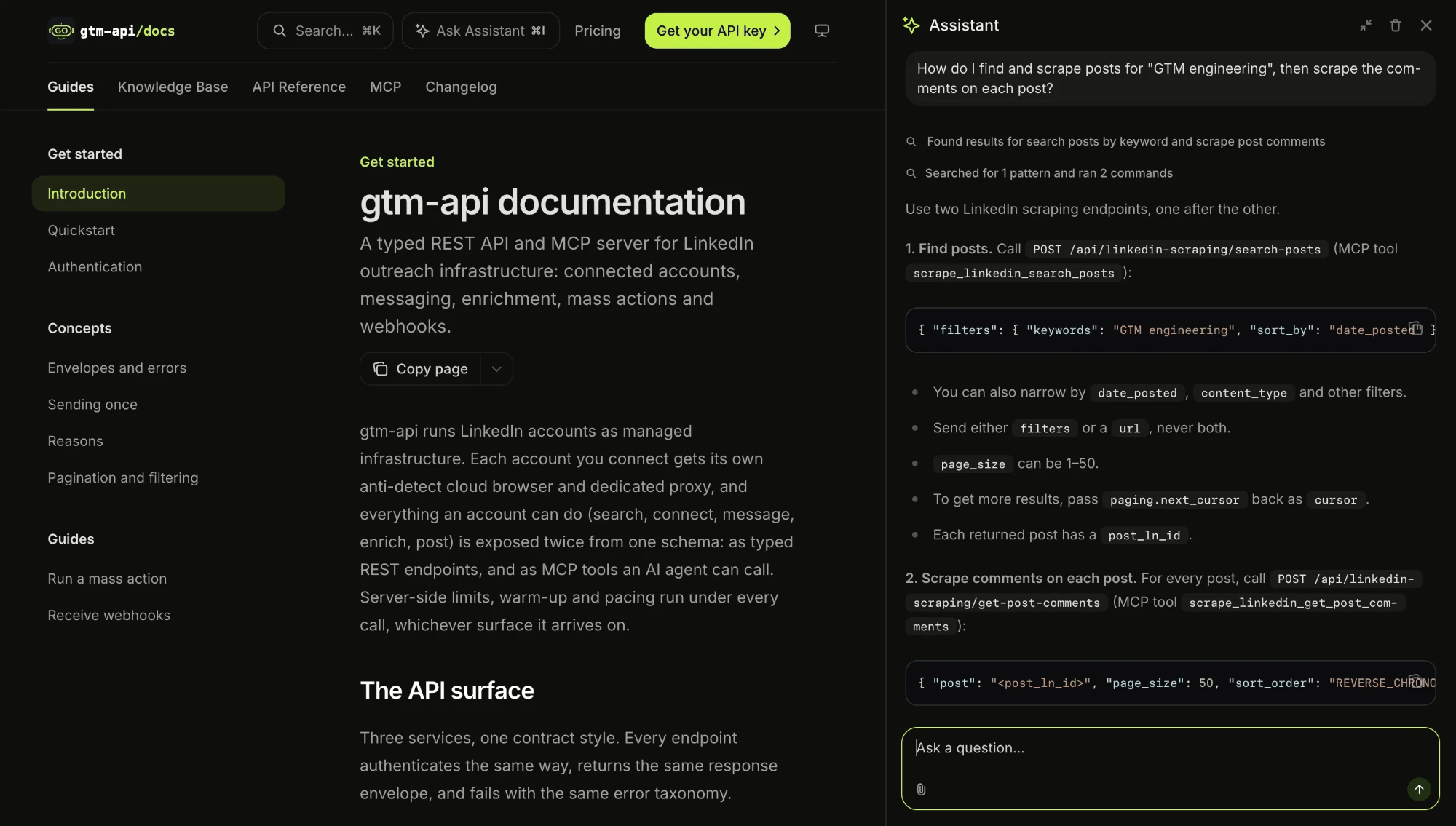Open the Sending once page
This screenshot has height=826, width=1456.
[92, 404]
